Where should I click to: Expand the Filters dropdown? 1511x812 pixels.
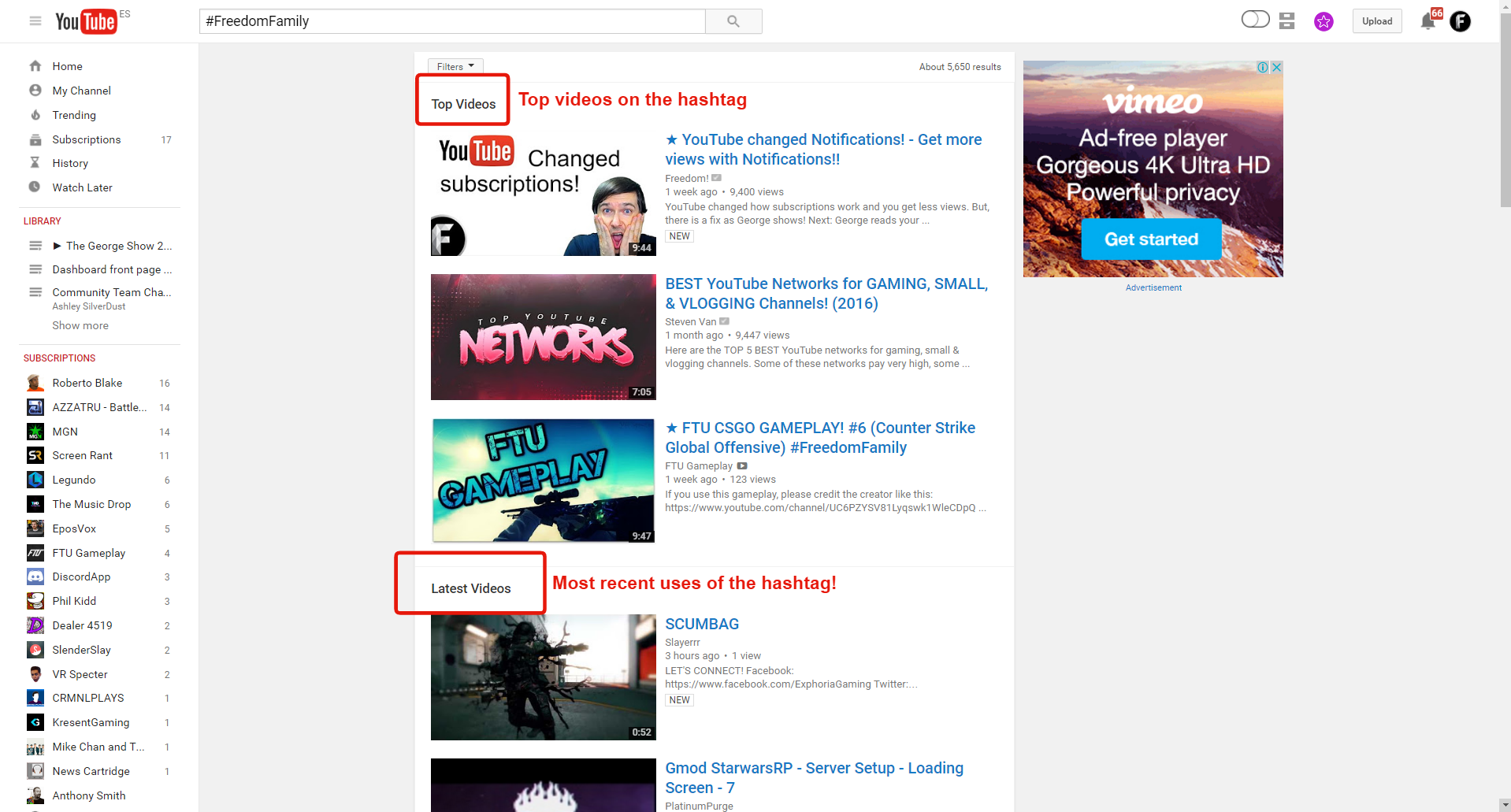(x=455, y=67)
